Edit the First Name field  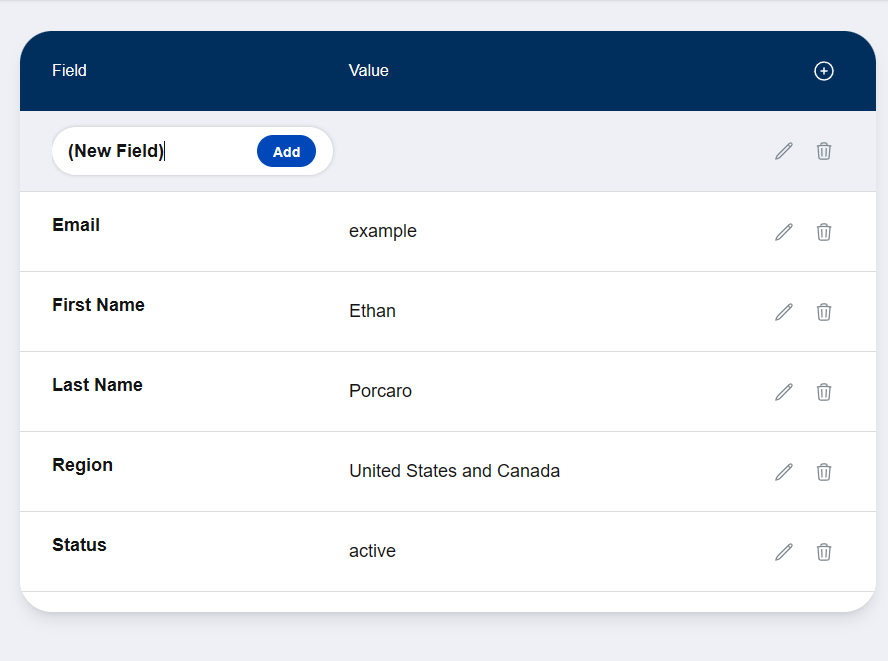click(x=783, y=311)
